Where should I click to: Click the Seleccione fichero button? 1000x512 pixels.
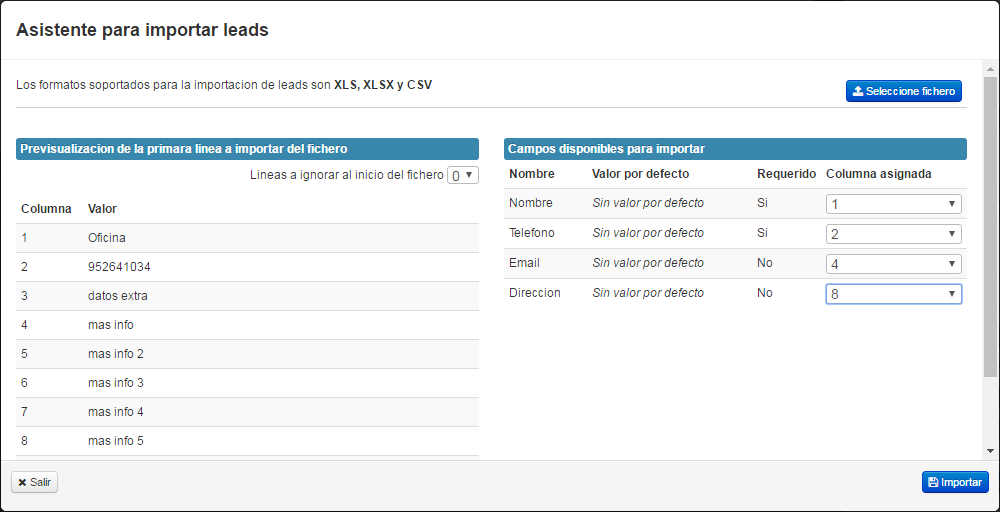tap(904, 91)
